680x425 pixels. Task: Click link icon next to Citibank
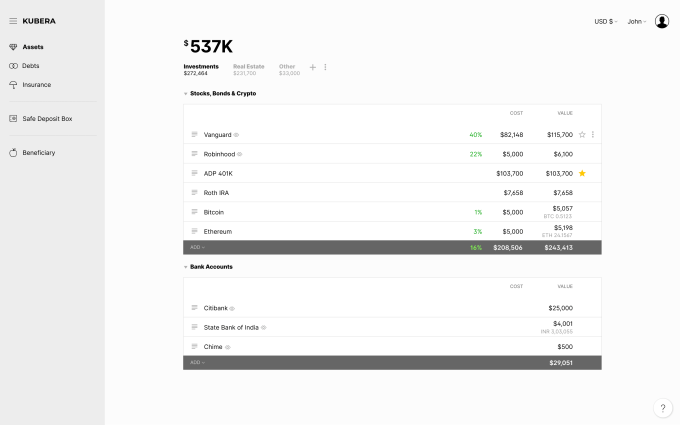[232, 308]
